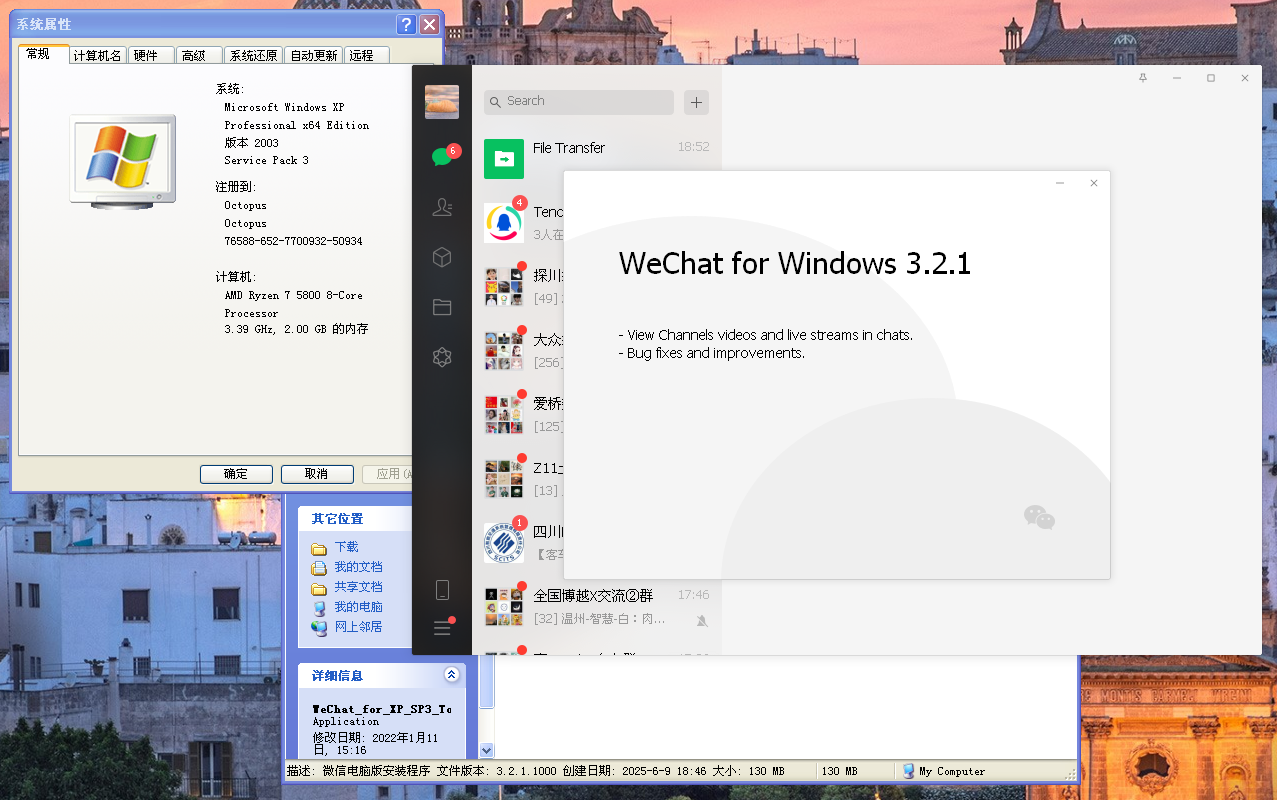The width and height of the screenshot is (1277, 800).
Task: Open the 共享文档 link in Explorer
Action: coord(358,587)
